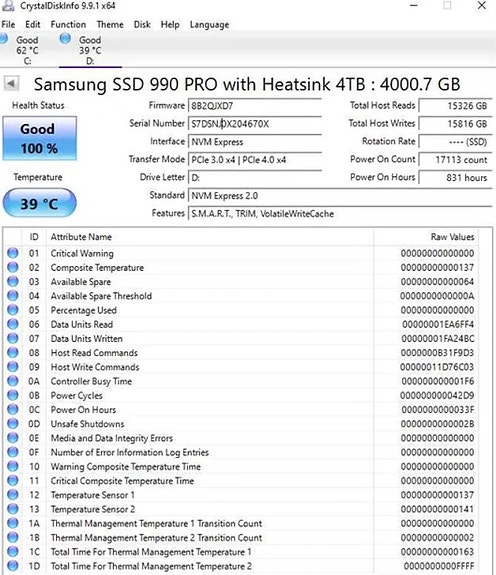Image resolution: width=496 pixels, height=575 pixels.
Task: Open the Disk menu
Action: 142,25
